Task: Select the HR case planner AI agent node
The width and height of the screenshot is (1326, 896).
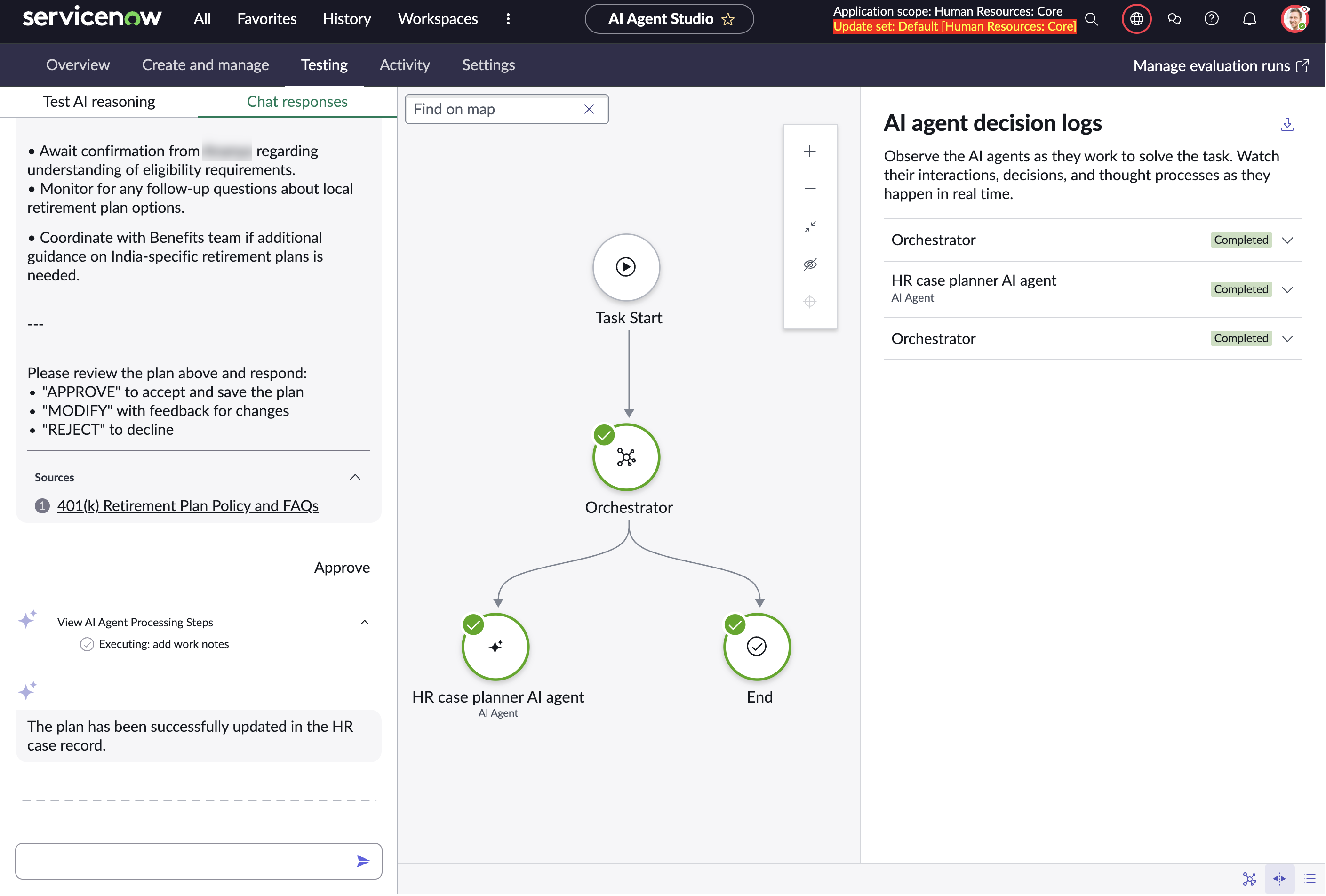Action: 495,647
